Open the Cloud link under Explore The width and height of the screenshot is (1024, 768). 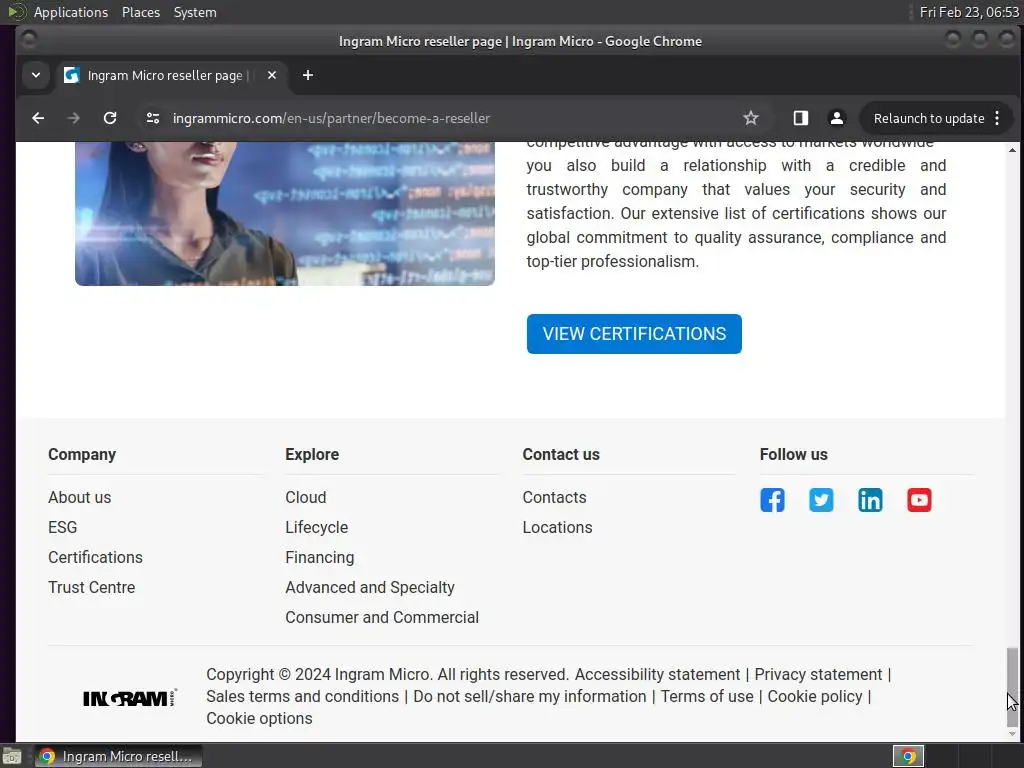[306, 498]
